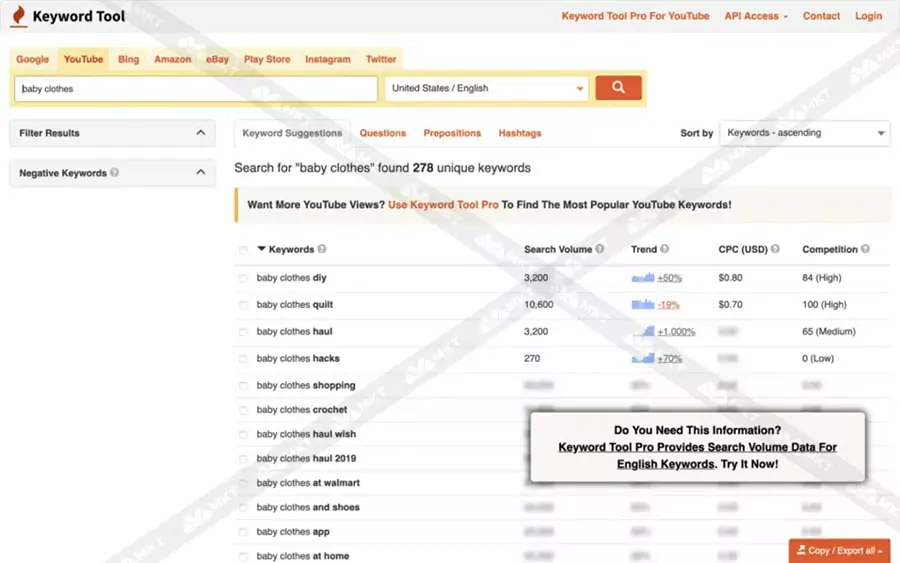Image resolution: width=900 pixels, height=563 pixels.
Task: Switch to the Play Store tab
Action: coord(267,59)
